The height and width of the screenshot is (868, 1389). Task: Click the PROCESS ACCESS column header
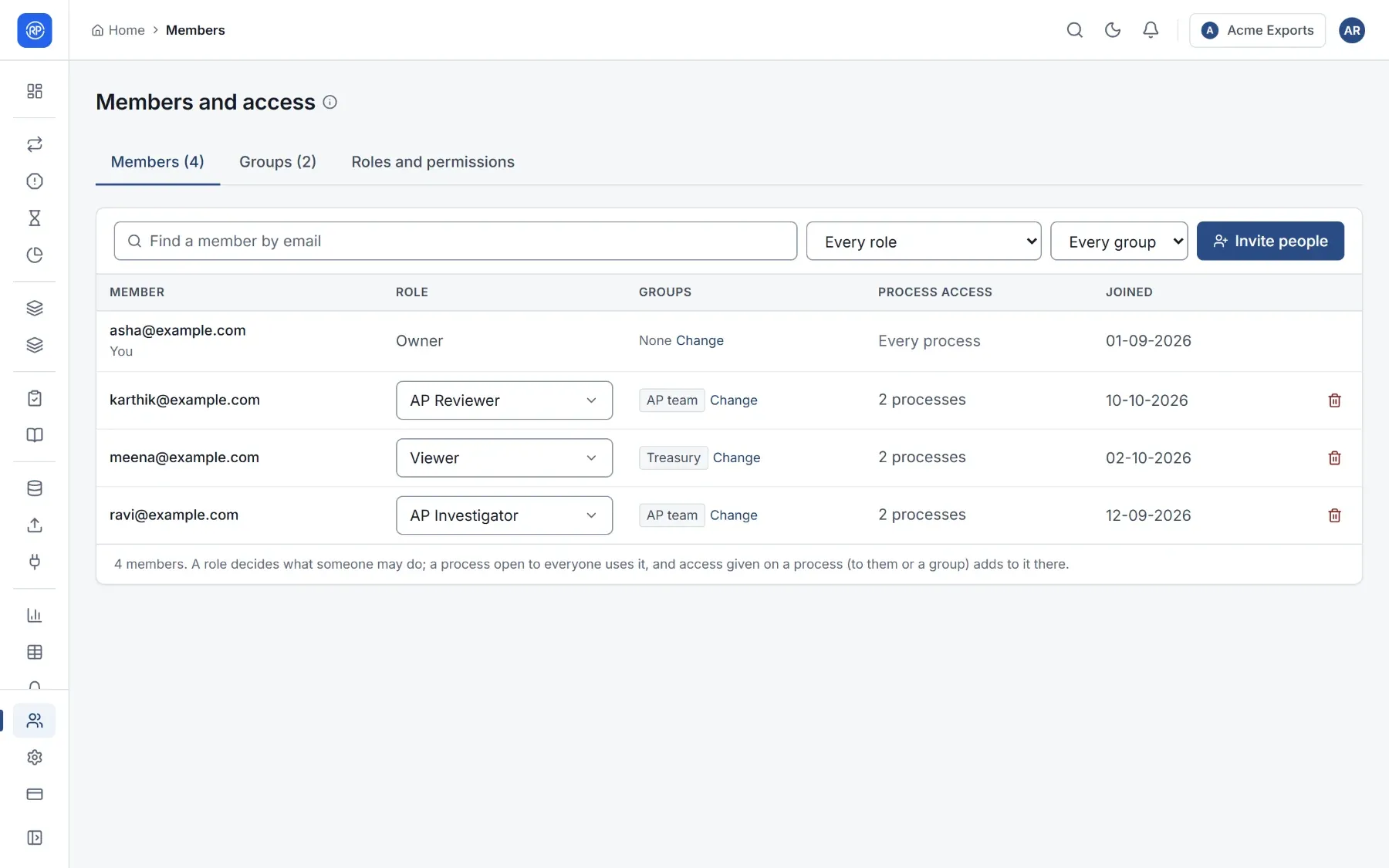[x=935, y=292]
